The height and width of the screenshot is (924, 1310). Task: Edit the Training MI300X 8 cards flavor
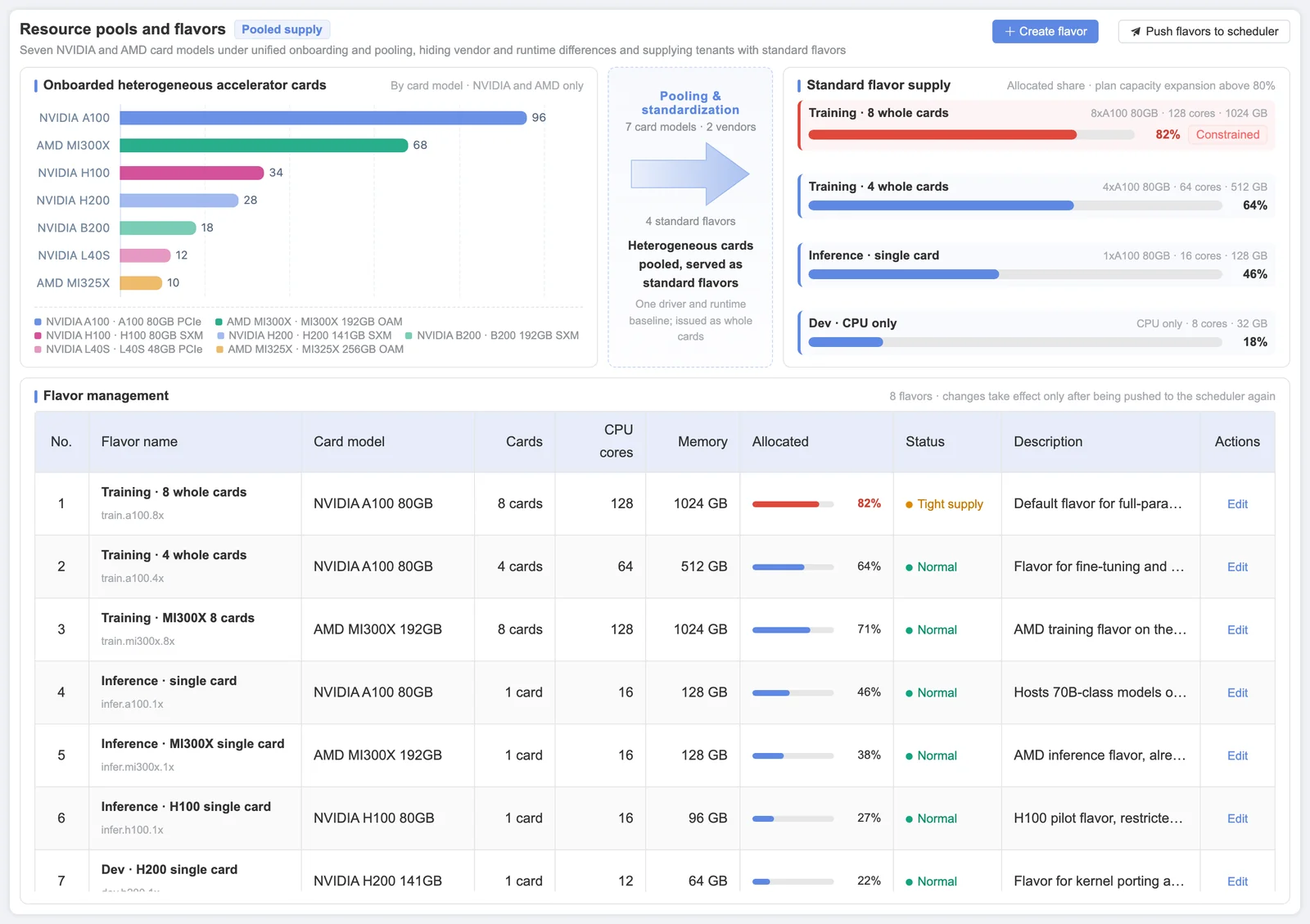pos(1237,630)
